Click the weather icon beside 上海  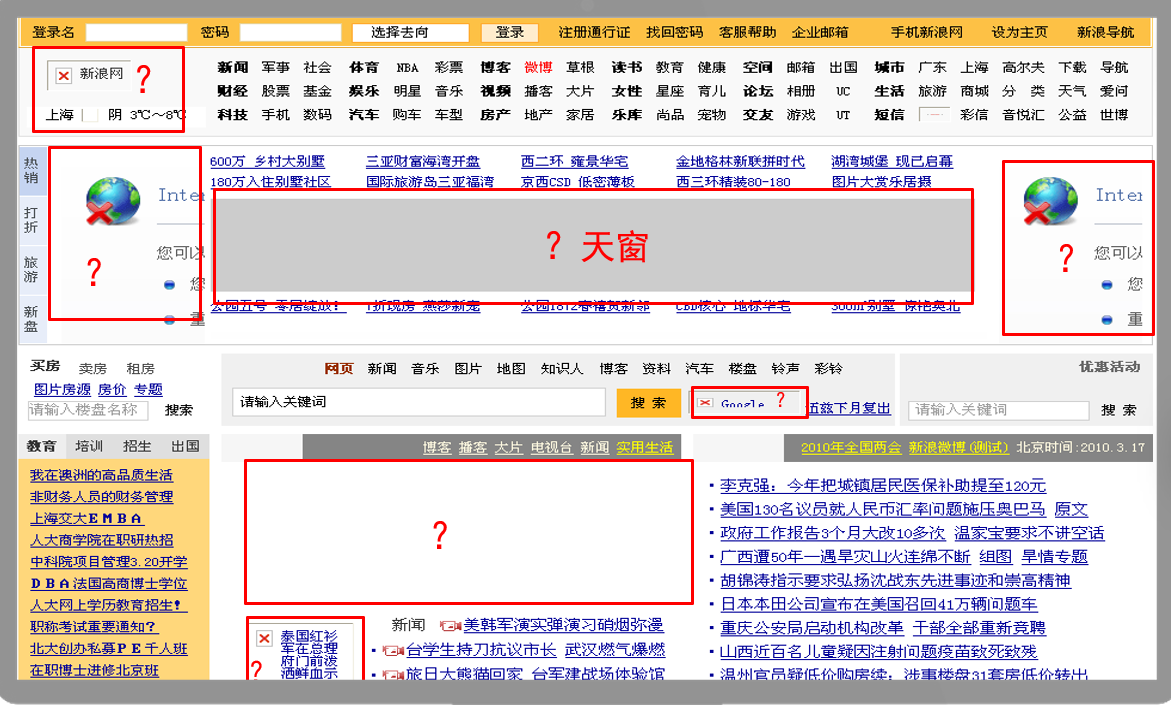[x=90, y=115]
